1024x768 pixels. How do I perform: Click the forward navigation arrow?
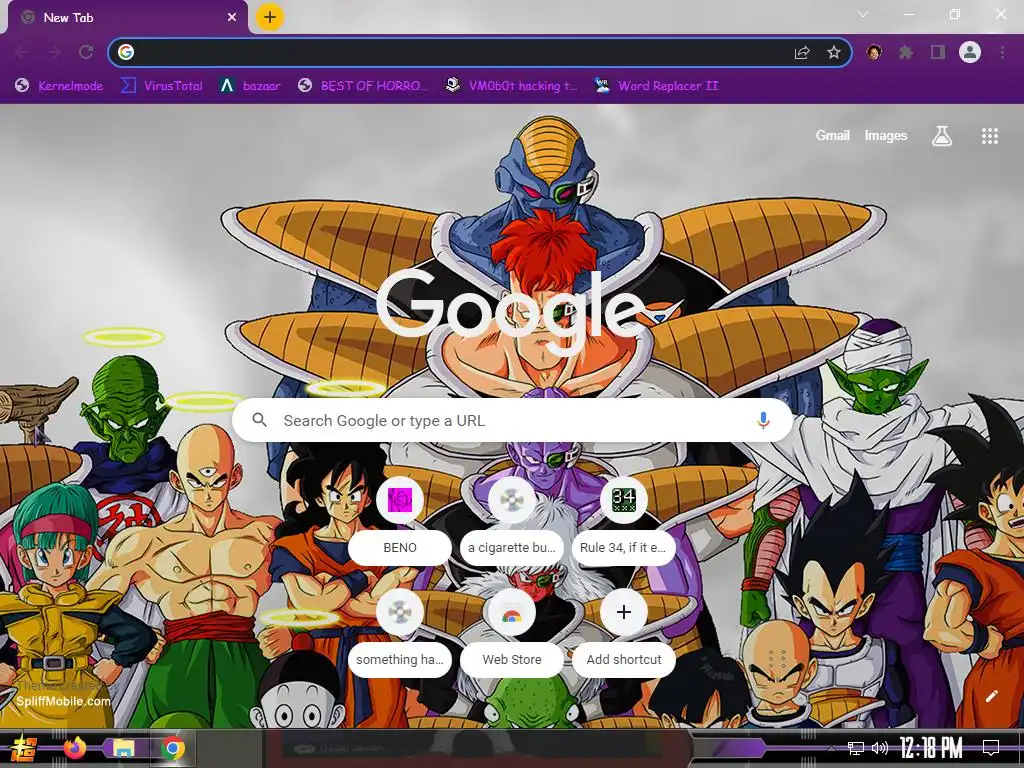tap(54, 52)
